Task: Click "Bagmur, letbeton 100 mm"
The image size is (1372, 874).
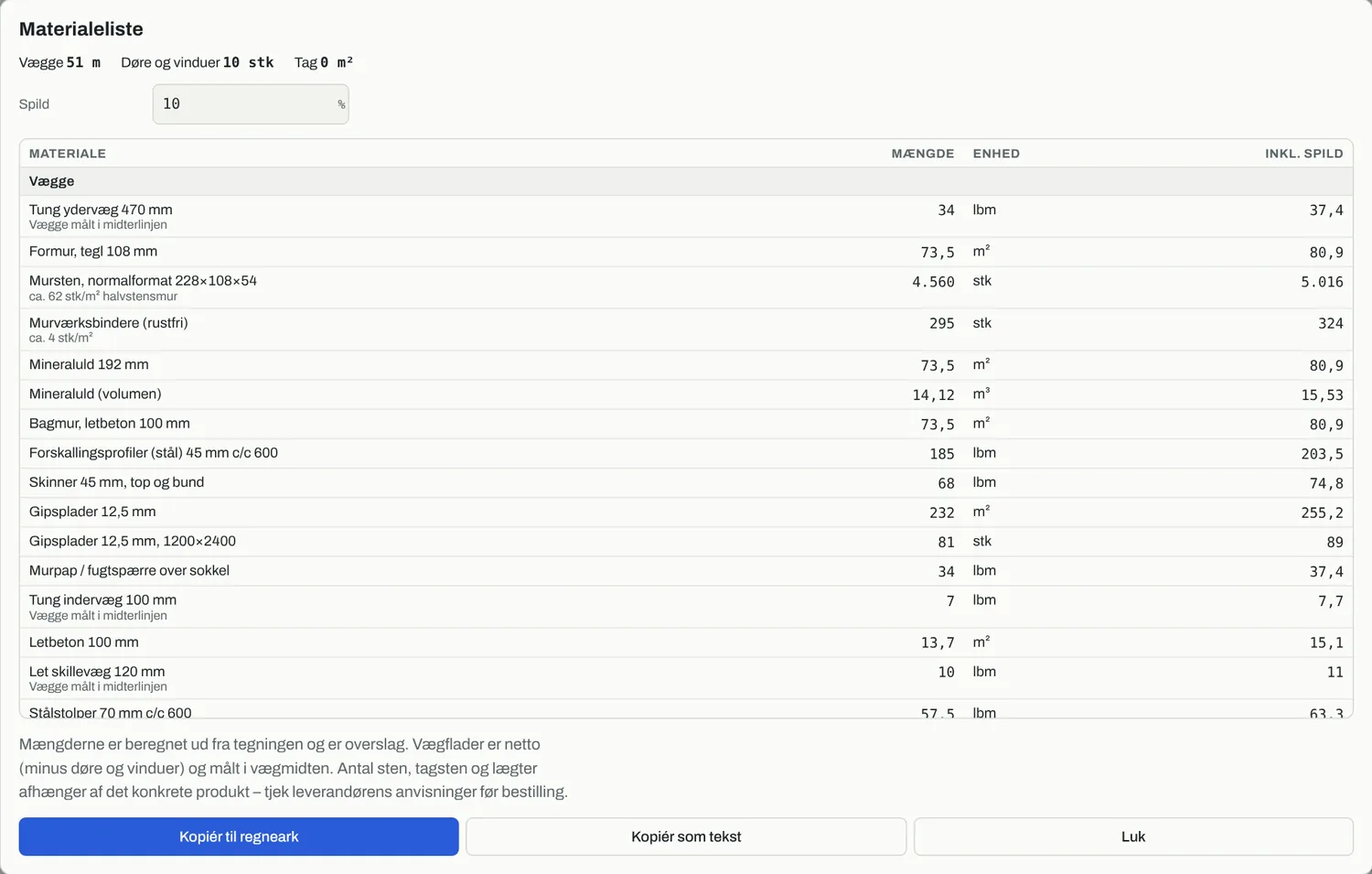Action: [x=110, y=424]
